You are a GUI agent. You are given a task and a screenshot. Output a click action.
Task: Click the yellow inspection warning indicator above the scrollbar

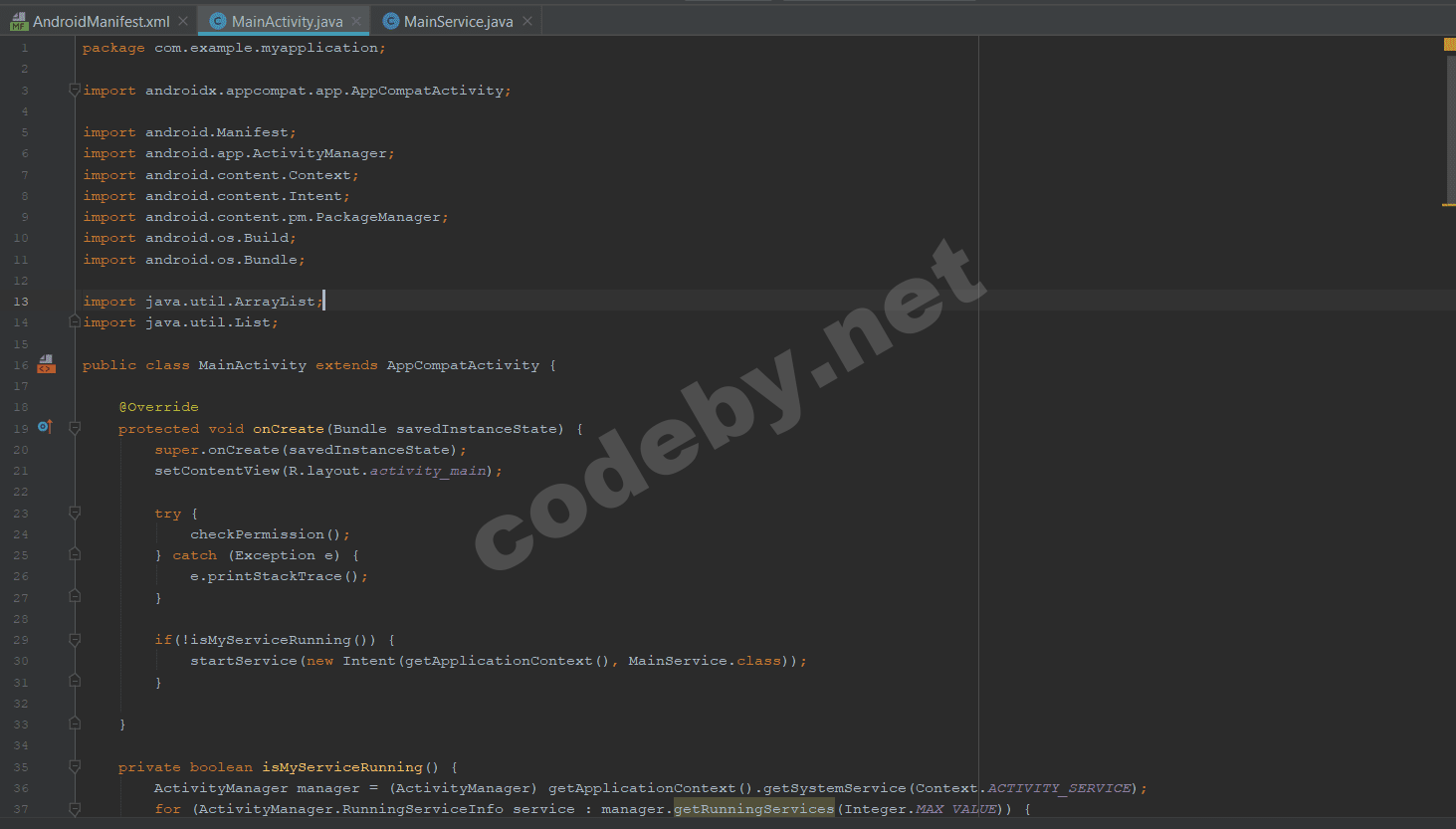[1449, 44]
